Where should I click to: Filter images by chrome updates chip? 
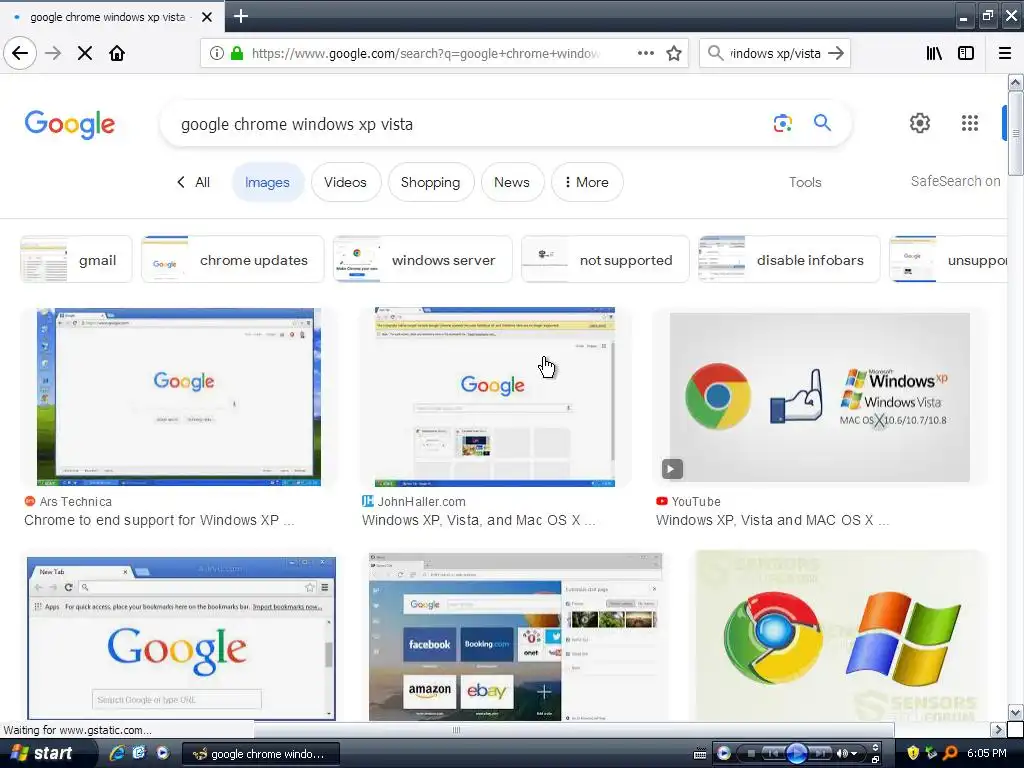pyautogui.click(x=232, y=260)
